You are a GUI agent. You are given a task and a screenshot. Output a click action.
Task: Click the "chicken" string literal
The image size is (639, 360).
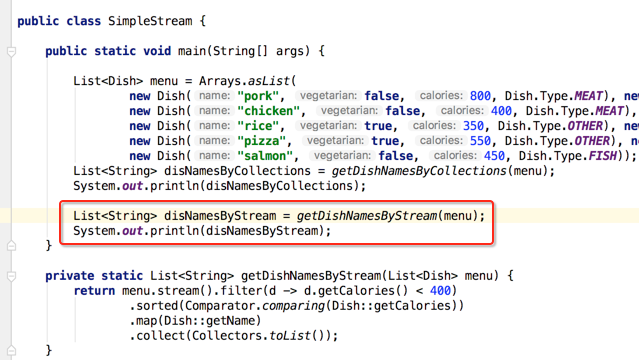tap(269, 111)
